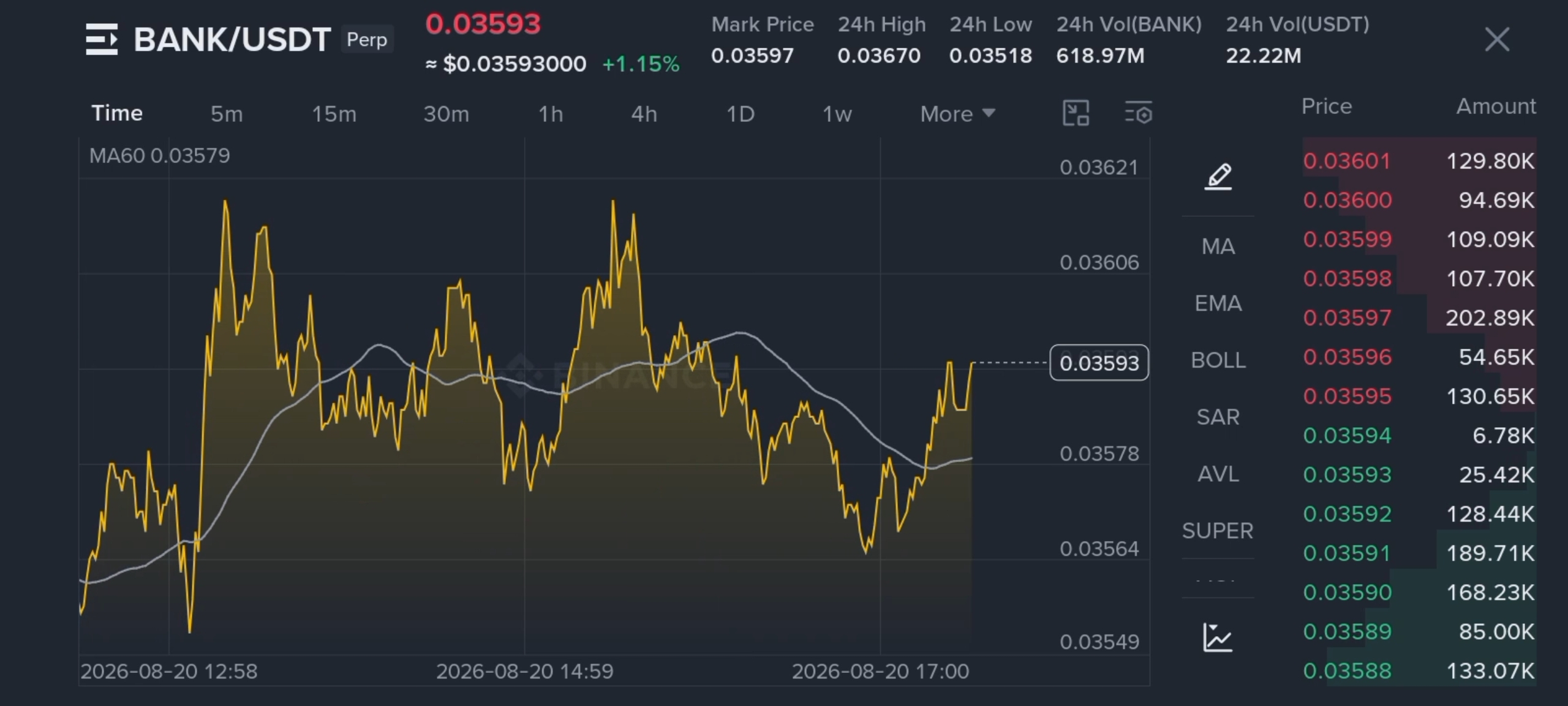Click the Amount column header
This screenshot has width=1568, height=706.
click(x=1496, y=106)
